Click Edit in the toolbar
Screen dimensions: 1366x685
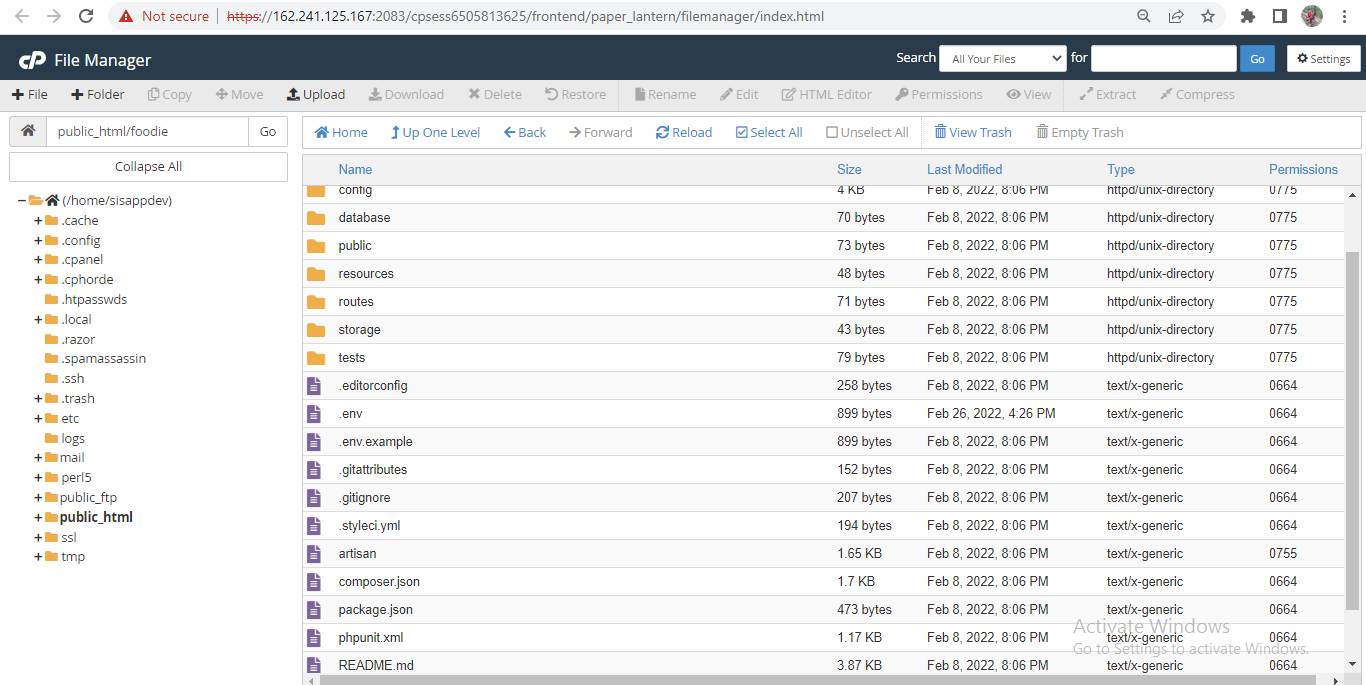coord(739,94)
